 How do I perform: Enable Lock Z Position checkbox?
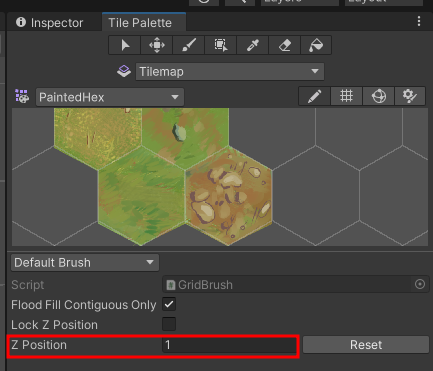click(169, 324)
